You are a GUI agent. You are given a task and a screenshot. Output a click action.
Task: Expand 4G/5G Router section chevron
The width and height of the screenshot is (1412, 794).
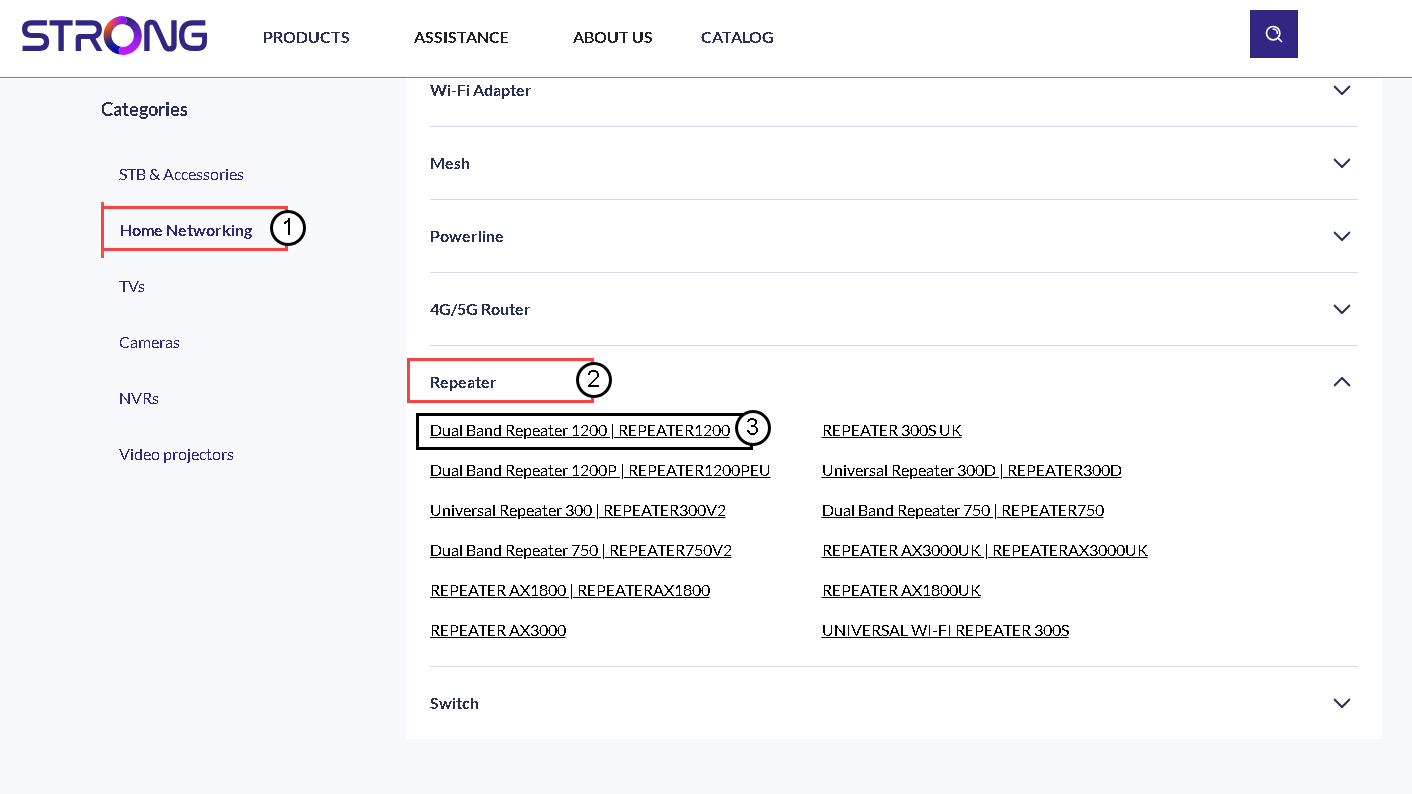1342,309
